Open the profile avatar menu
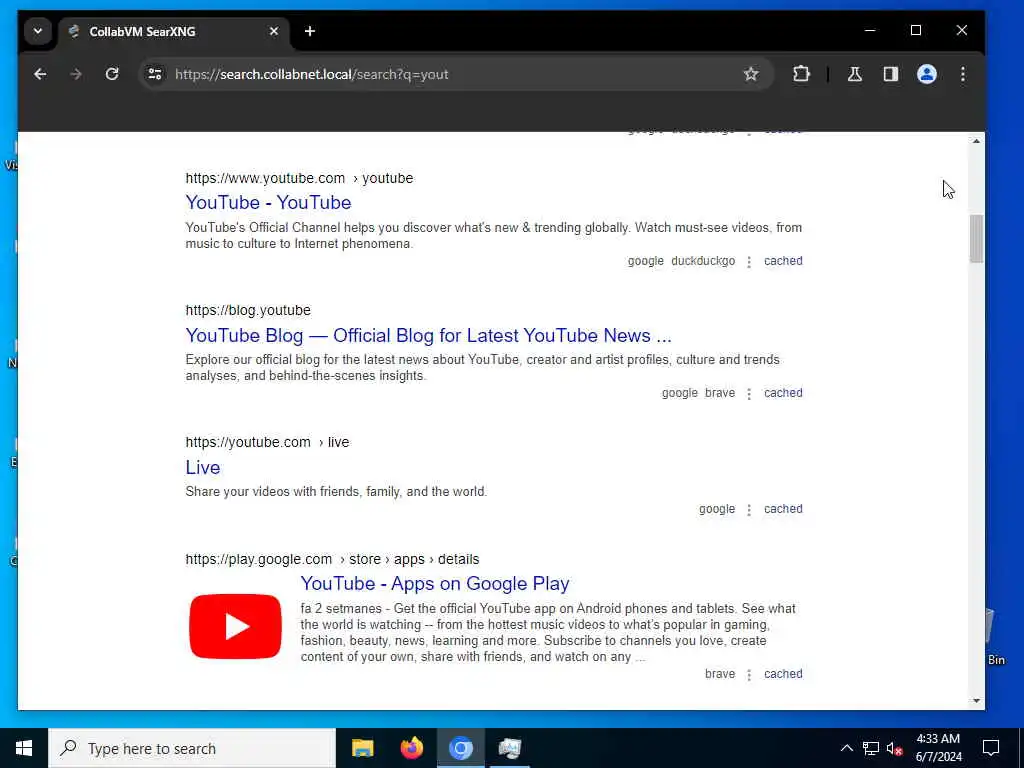The image size is (1024, 768). coord(927,74)
